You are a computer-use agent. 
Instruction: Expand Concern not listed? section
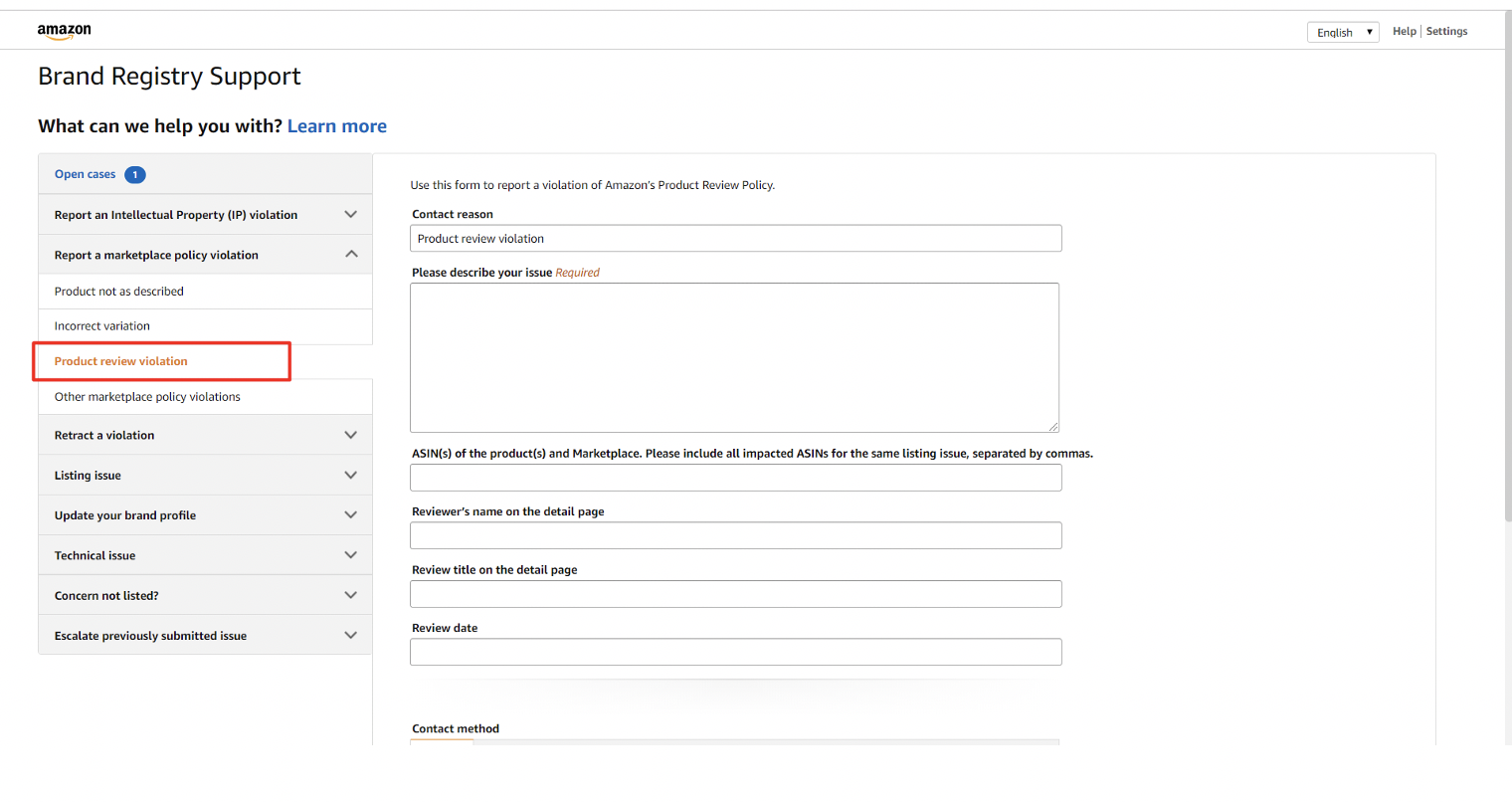point(205,595)
